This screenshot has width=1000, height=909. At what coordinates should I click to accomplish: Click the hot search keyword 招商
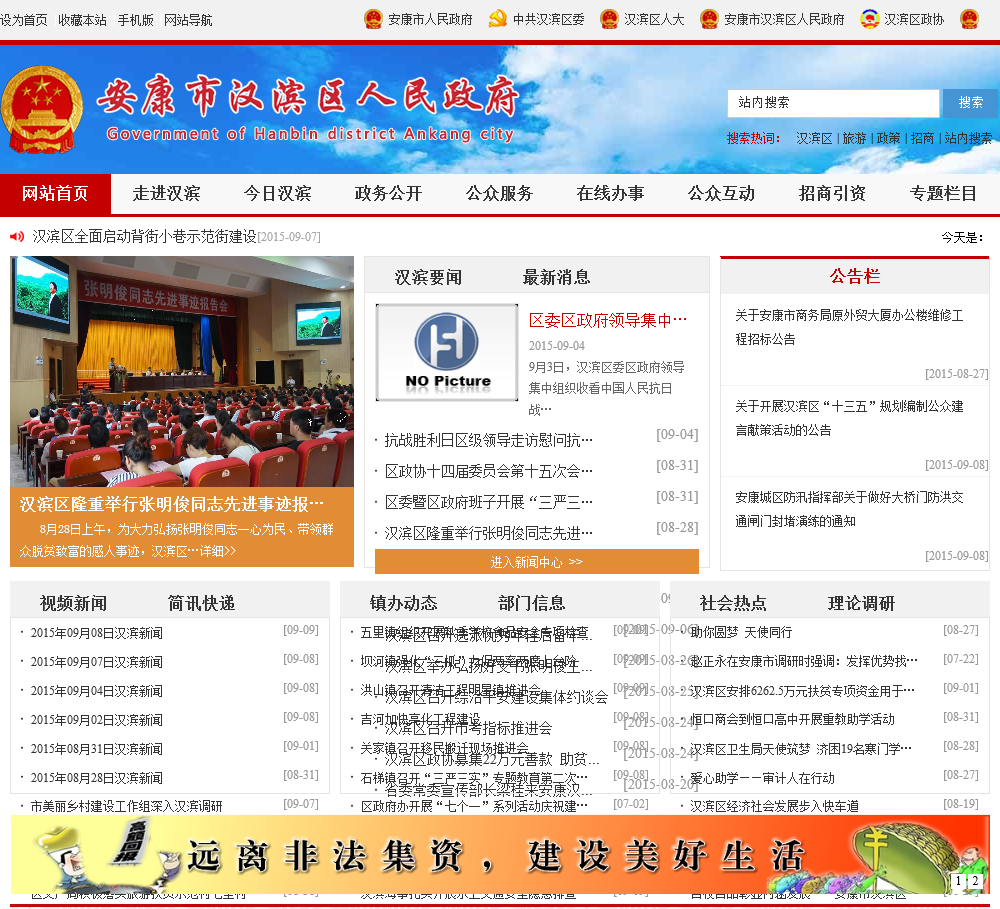(922, 138)
